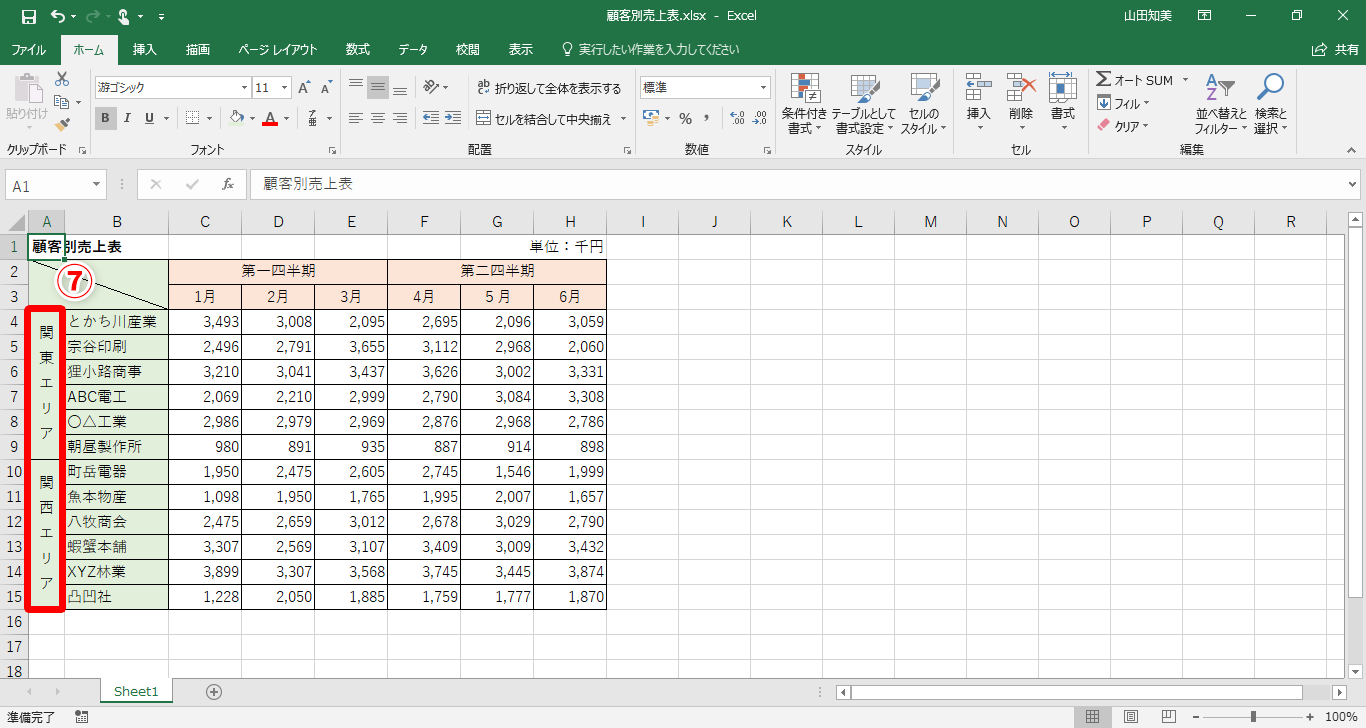Switch to the 表示 tab
The image size is (1366, 728).
coord(521,49)
